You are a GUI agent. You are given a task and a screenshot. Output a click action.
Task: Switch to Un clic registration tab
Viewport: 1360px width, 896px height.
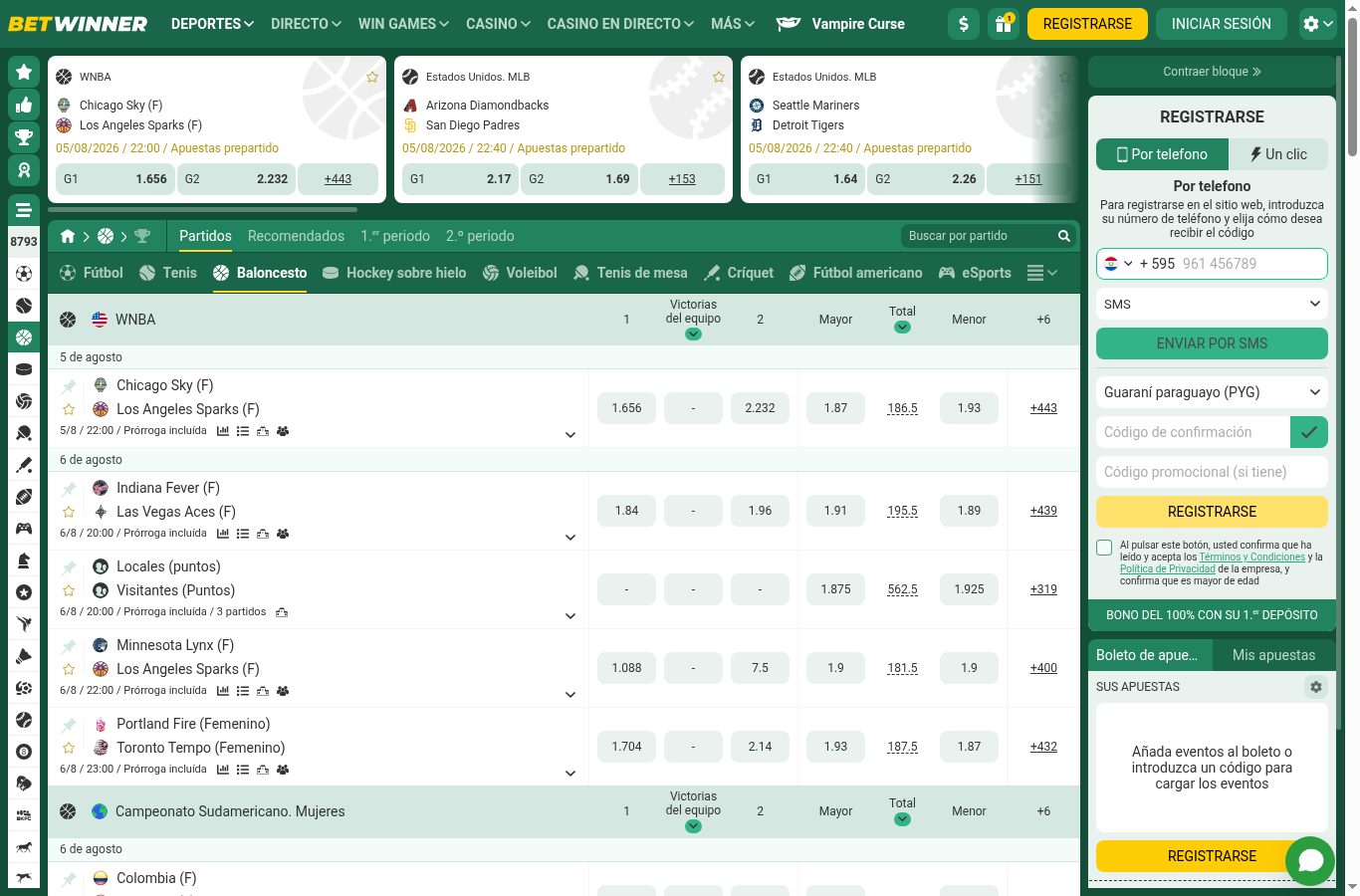click(1278, 154)
